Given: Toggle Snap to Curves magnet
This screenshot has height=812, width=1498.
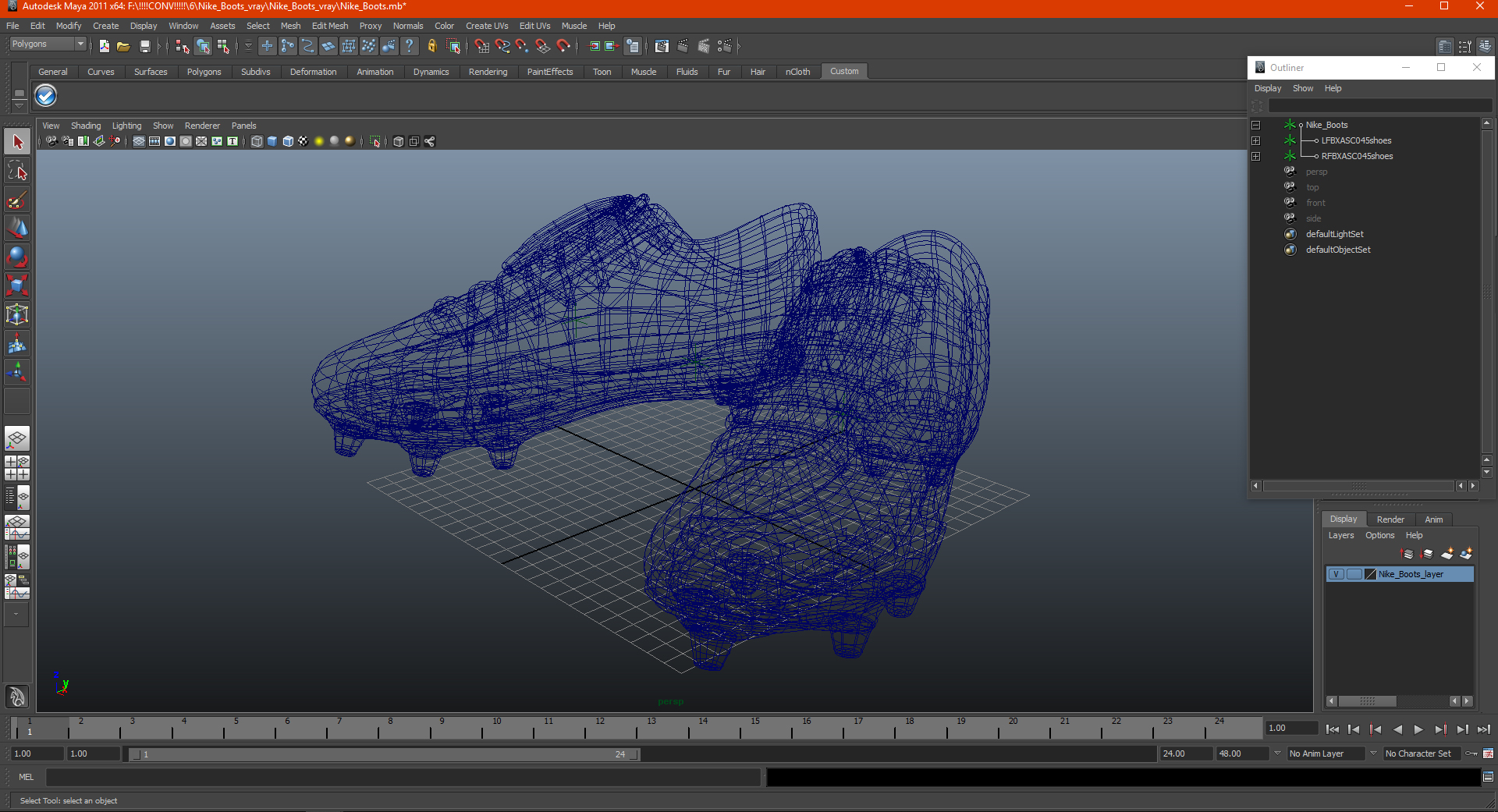Looking at the screenshot, I should tap(502, 47).
